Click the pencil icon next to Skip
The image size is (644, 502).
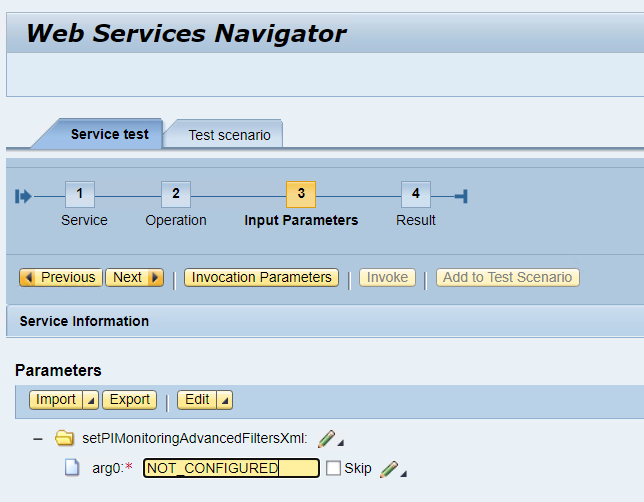click(x=389, y=469)
